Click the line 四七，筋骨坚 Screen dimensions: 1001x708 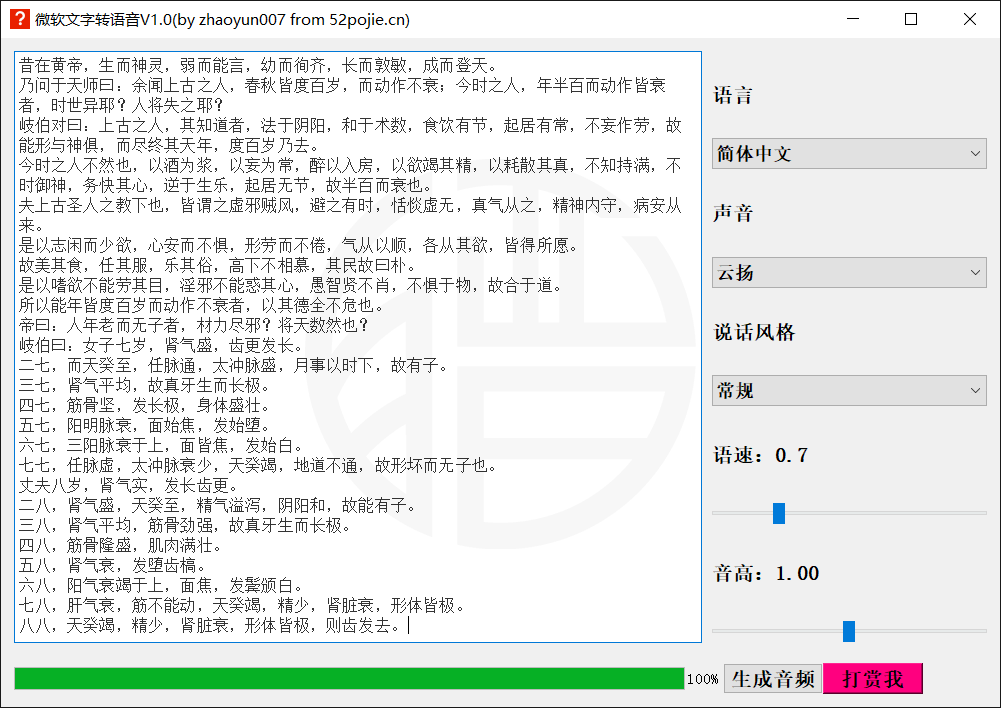pyautogui.click(x=145, y=405)
